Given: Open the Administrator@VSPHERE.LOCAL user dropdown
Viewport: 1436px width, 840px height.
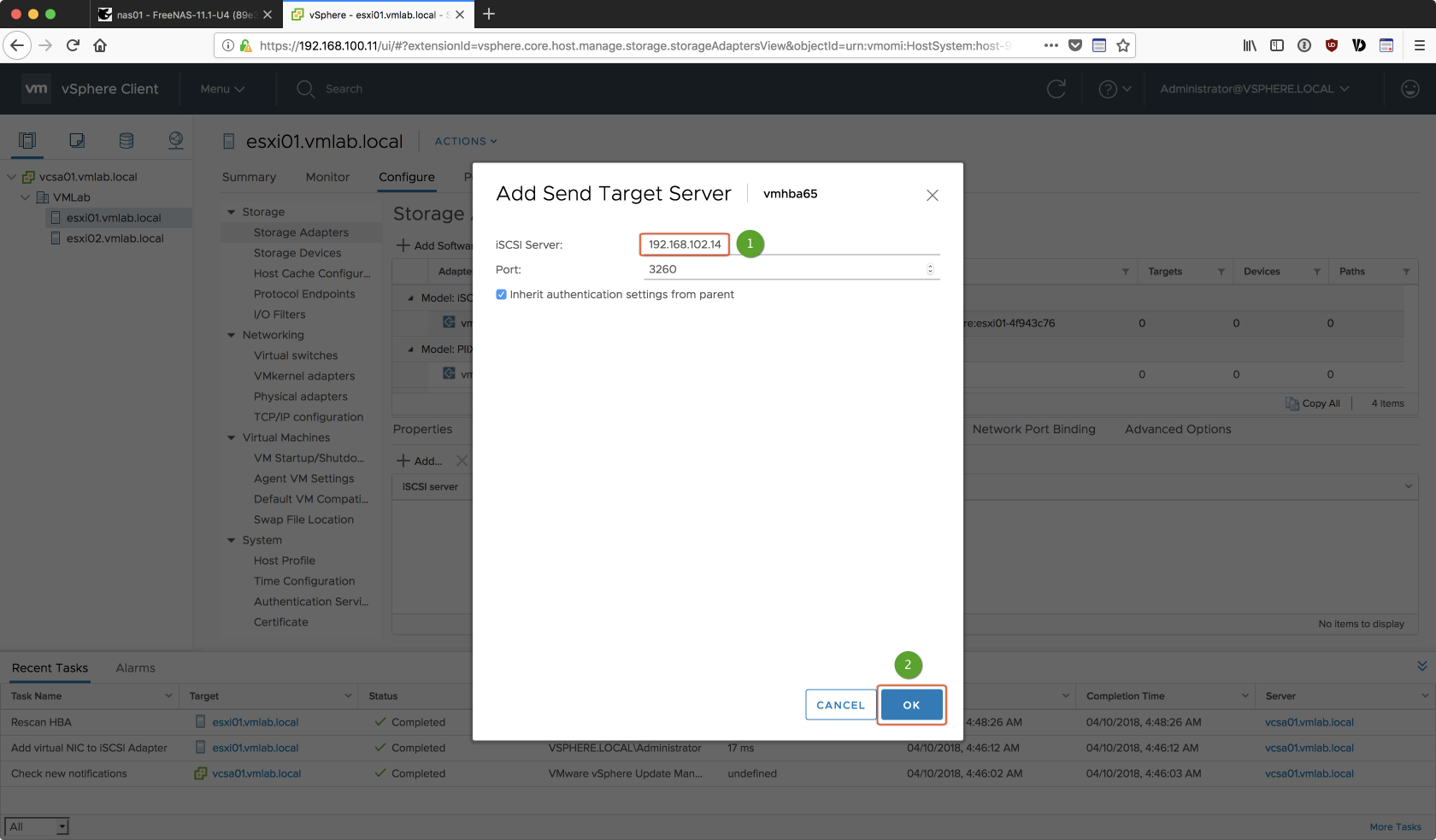Looking at the screenshot, I should [1254, 89].
